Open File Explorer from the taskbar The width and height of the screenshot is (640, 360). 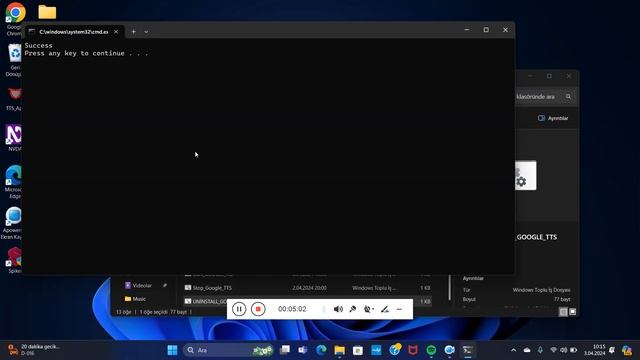[340, 350]
